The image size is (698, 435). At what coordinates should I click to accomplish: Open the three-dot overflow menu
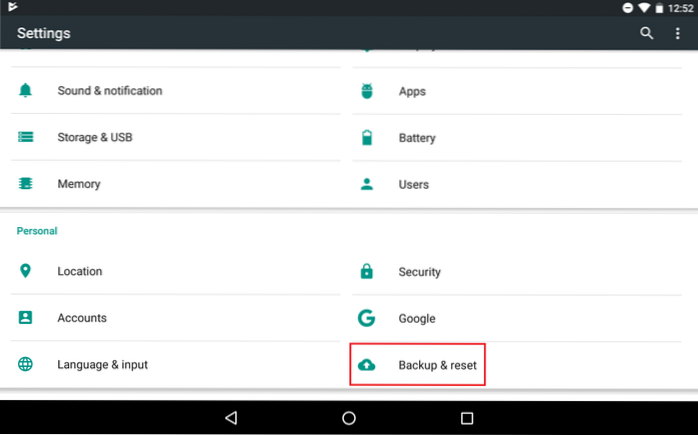click(678, 33)
